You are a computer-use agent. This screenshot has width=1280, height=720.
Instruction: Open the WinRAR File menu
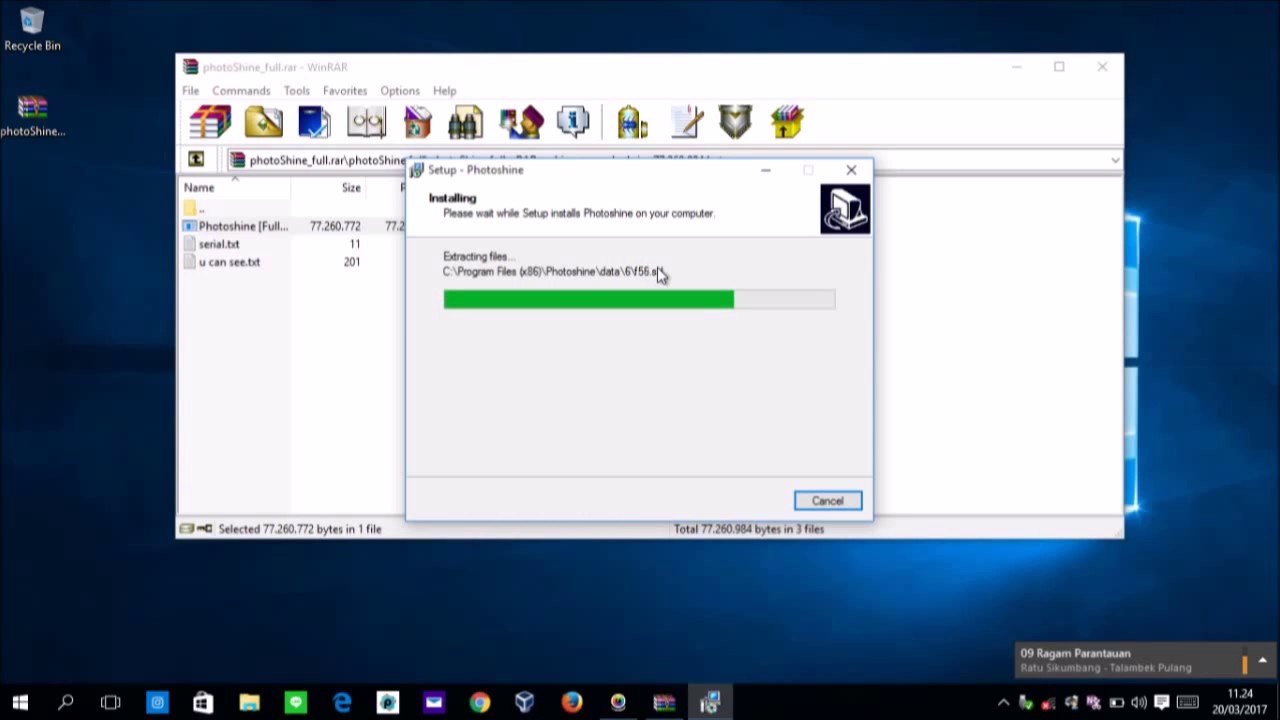[x=190, y=91]
